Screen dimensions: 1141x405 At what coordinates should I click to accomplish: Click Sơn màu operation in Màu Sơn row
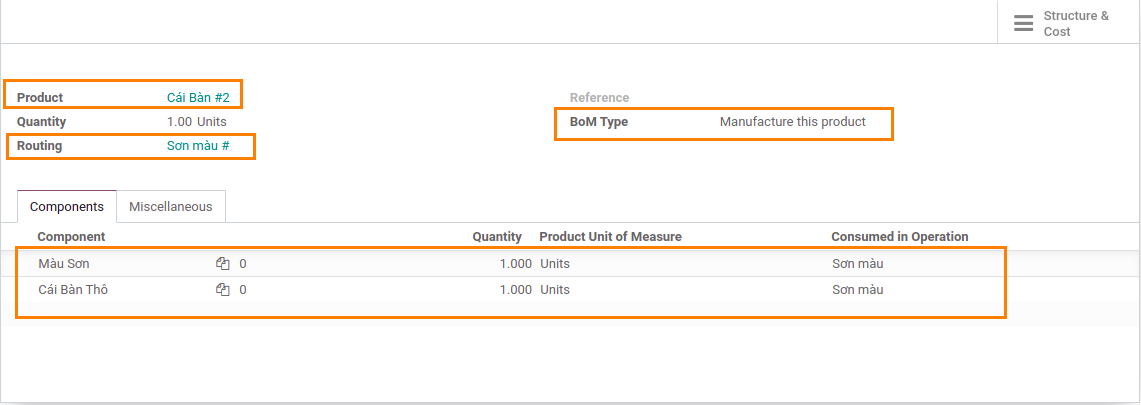click(857, 264)
